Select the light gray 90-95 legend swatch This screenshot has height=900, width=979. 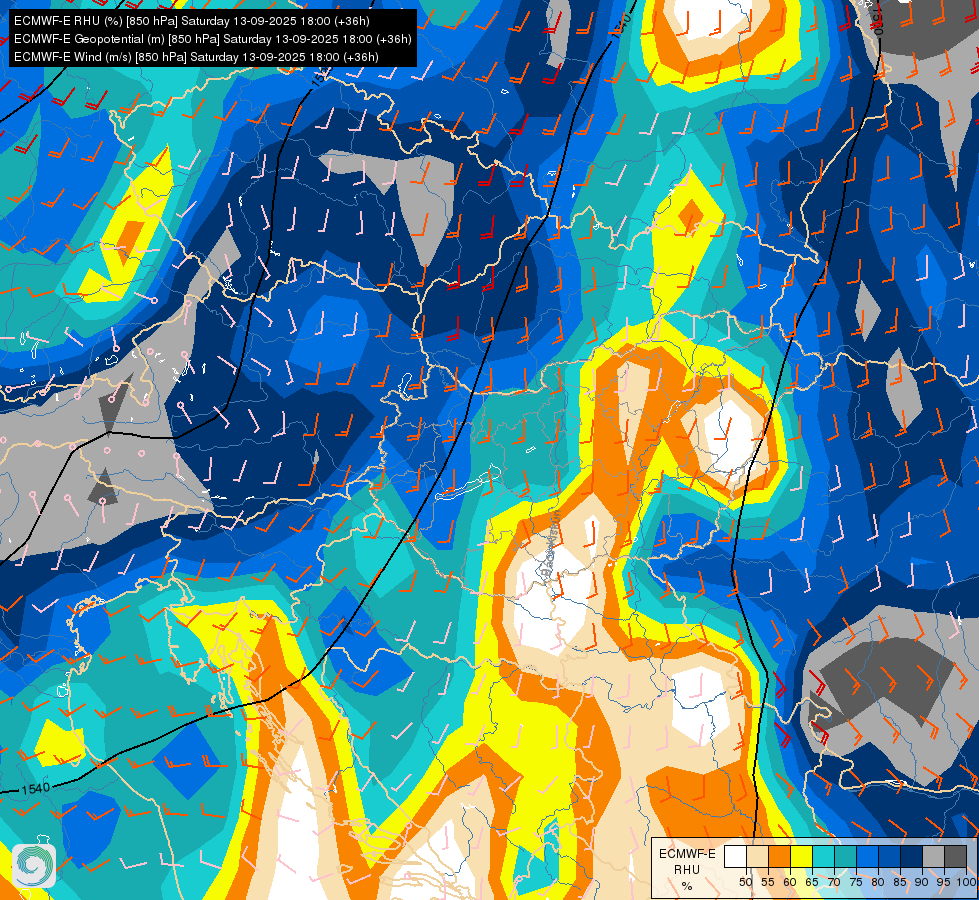tap(933, 856)
